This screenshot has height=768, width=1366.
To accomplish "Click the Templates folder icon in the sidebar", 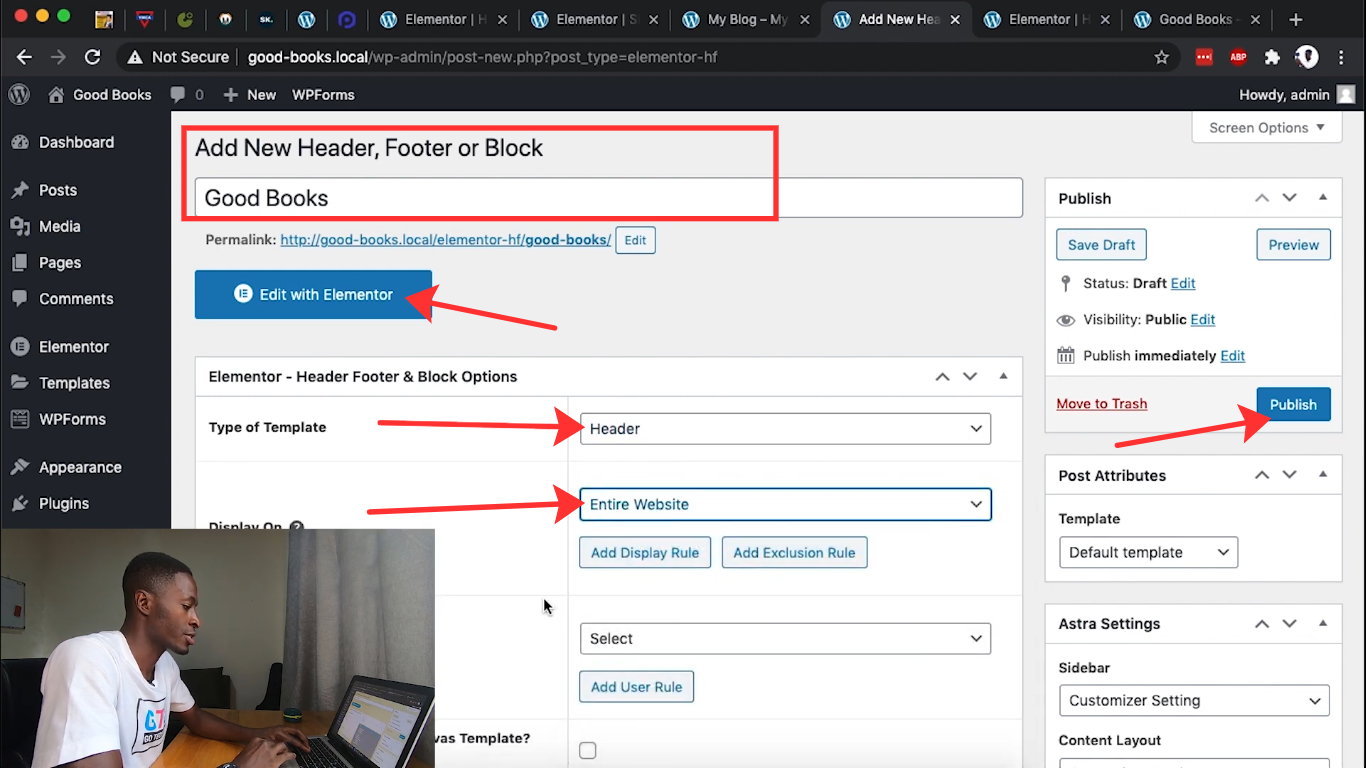I will click(19, 382).
